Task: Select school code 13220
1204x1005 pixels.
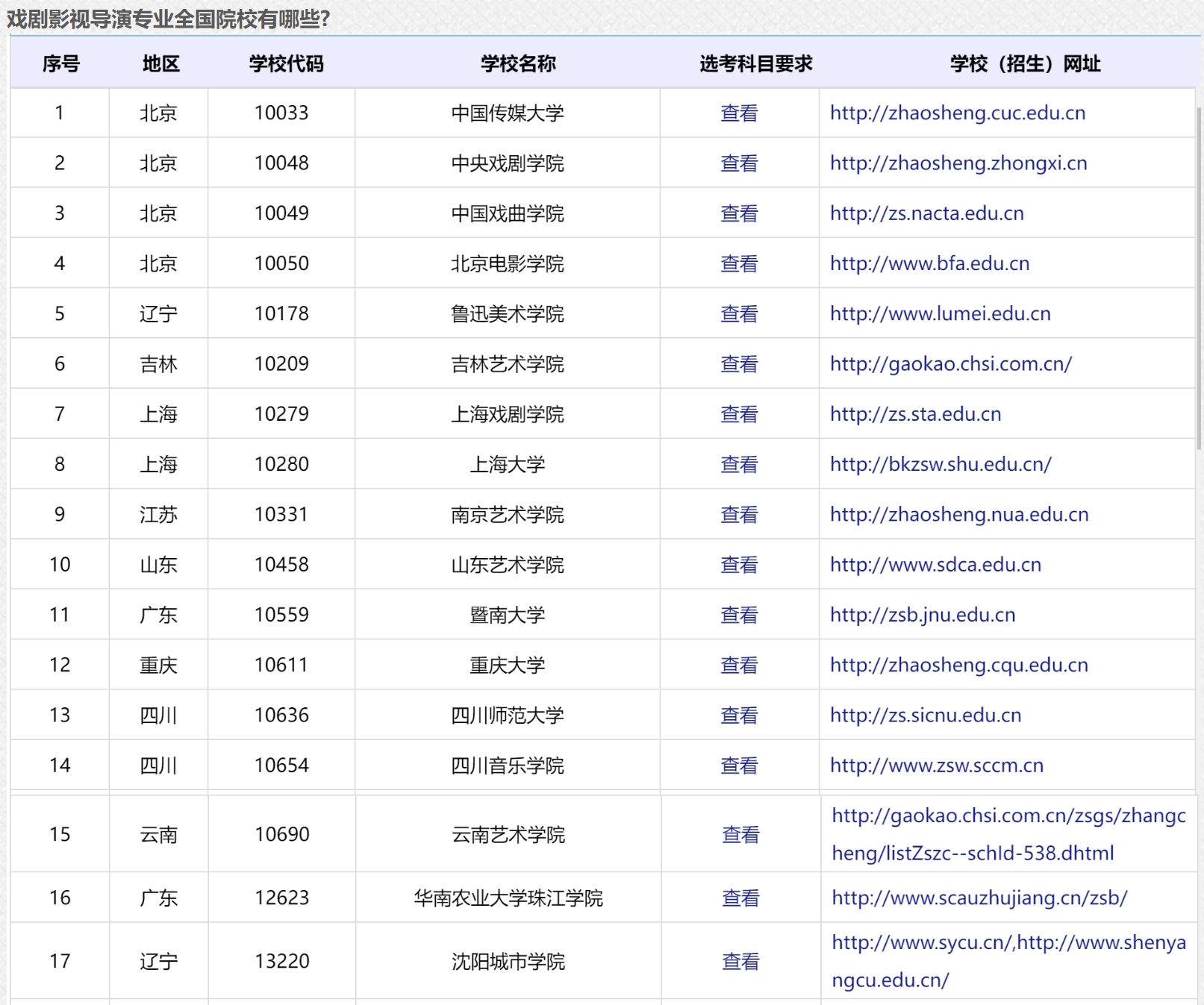Action: (282, 961)
